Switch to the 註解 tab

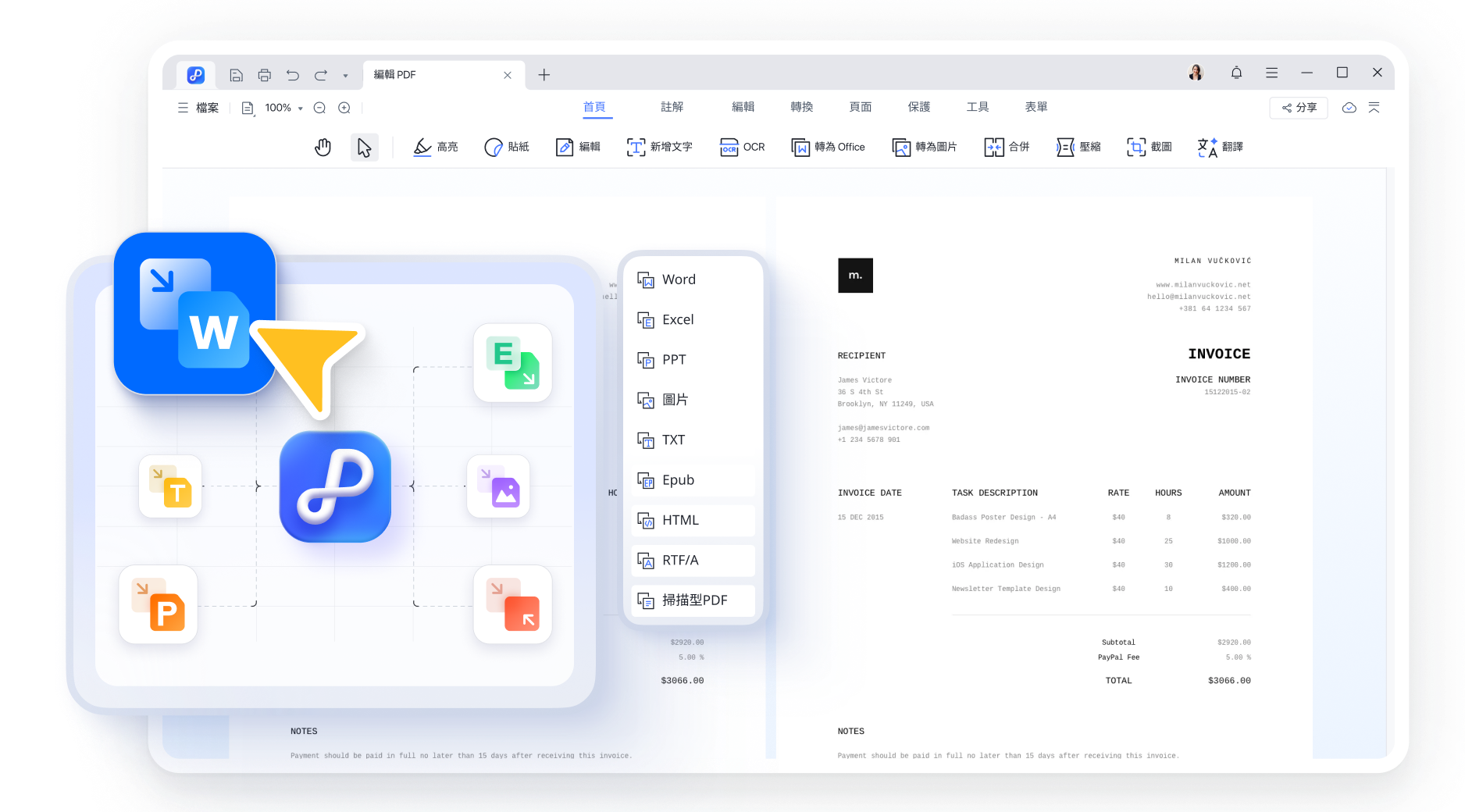[x=672, y=107]
